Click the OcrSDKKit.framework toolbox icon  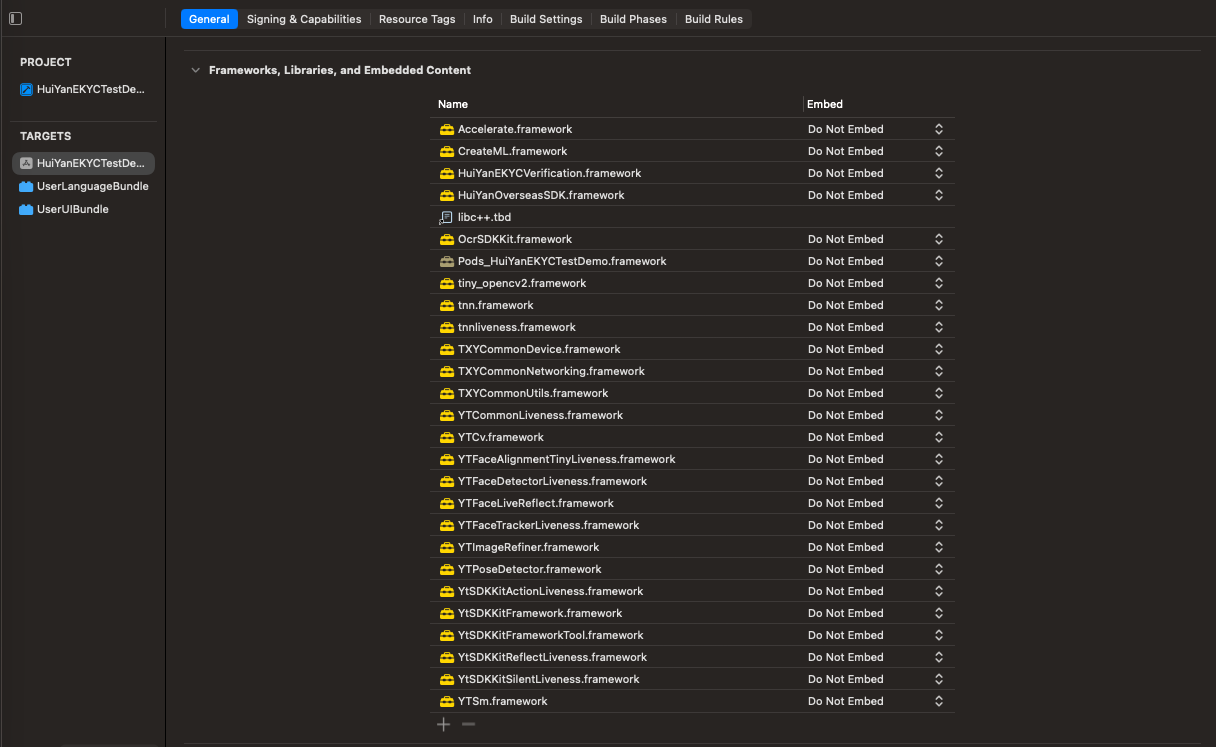447,239
